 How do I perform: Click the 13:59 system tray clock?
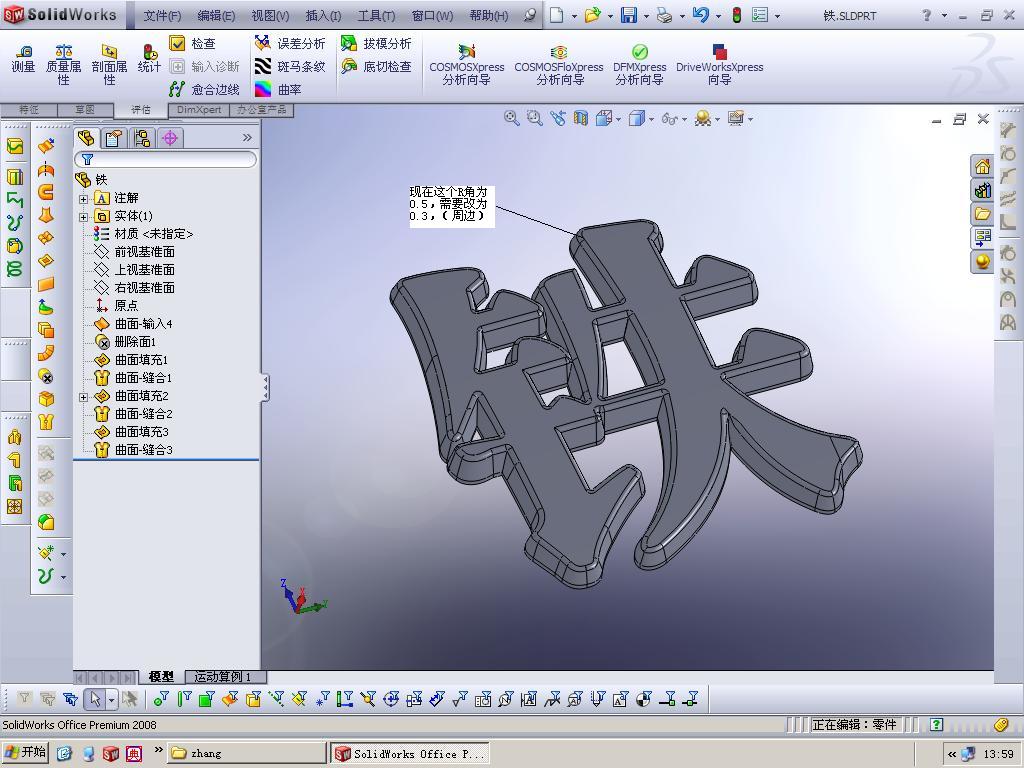click(998, 754)
